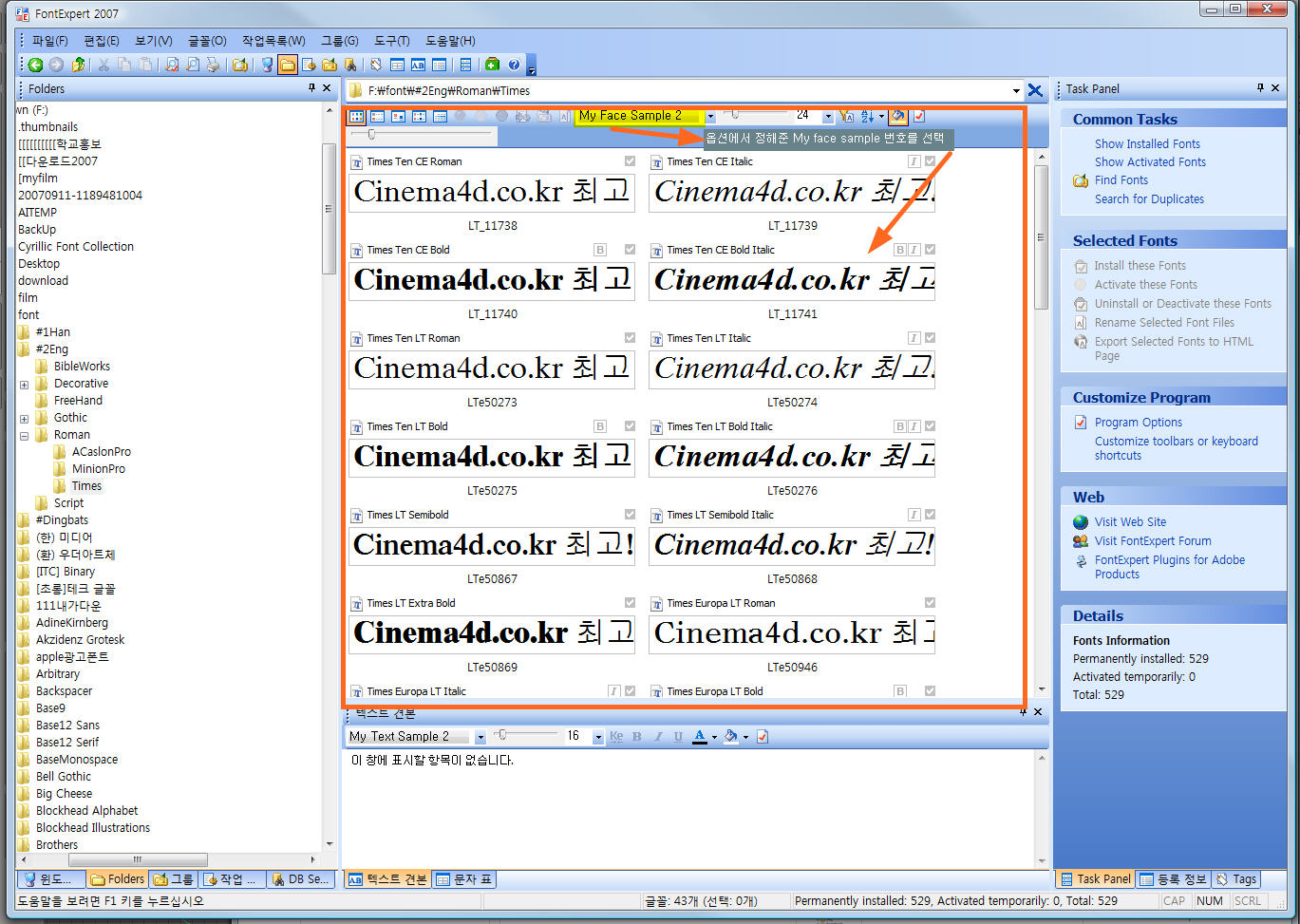Click the Print Preview magnifier-page icon
Viewport: 1300px width, 924px height.
[192, 65]
